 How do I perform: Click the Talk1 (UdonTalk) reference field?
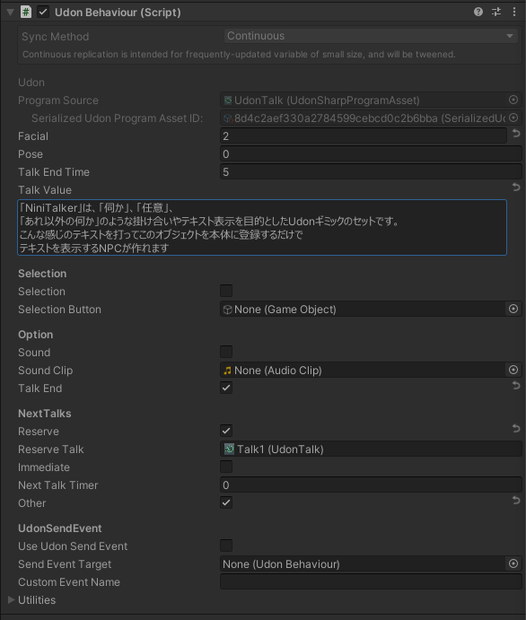tap(371, 449)
